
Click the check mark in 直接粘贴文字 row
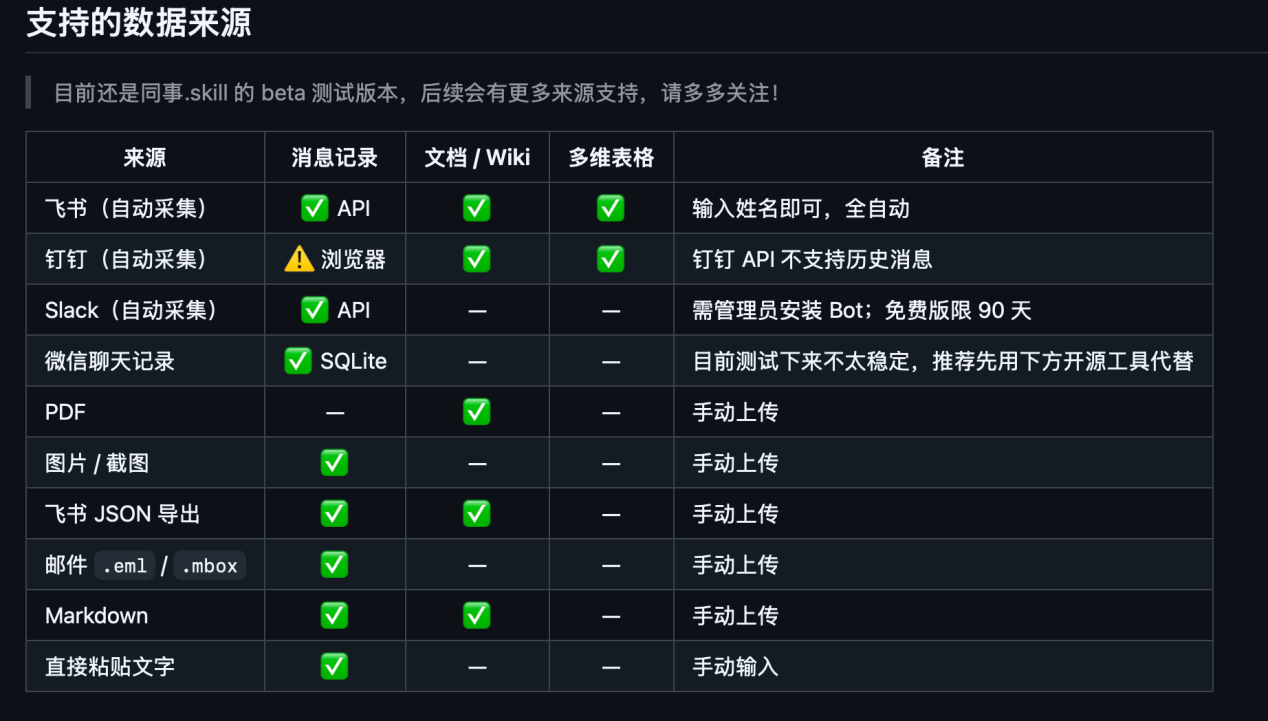pyautogui.click(x=334, y=666)
